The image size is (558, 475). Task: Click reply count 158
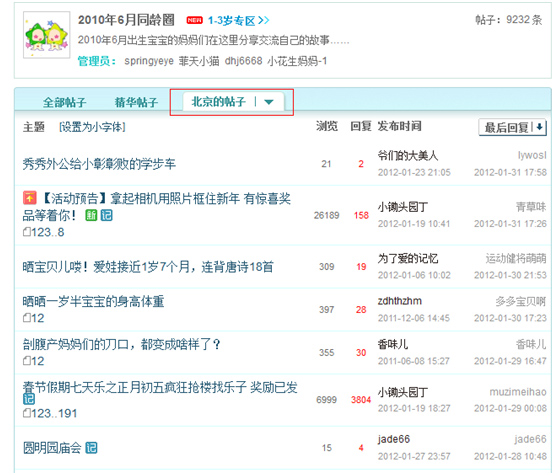361,215
